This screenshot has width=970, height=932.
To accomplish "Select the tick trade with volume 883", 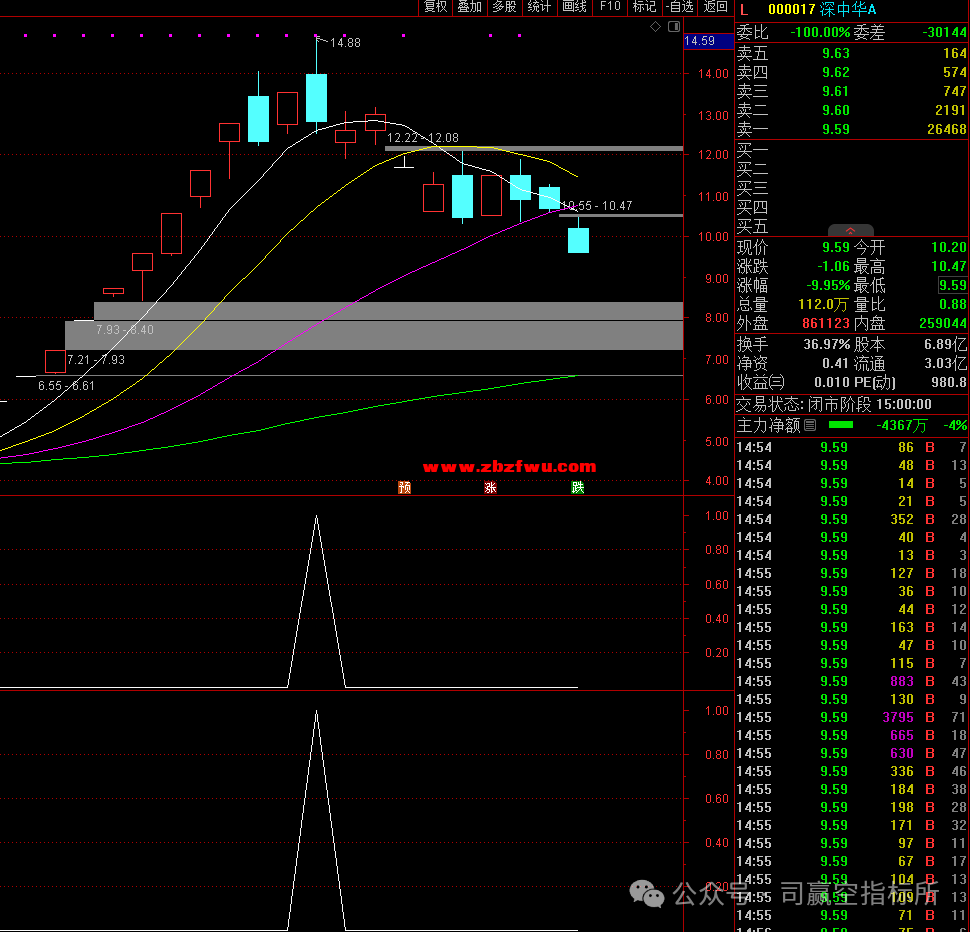I will point(852,681).
